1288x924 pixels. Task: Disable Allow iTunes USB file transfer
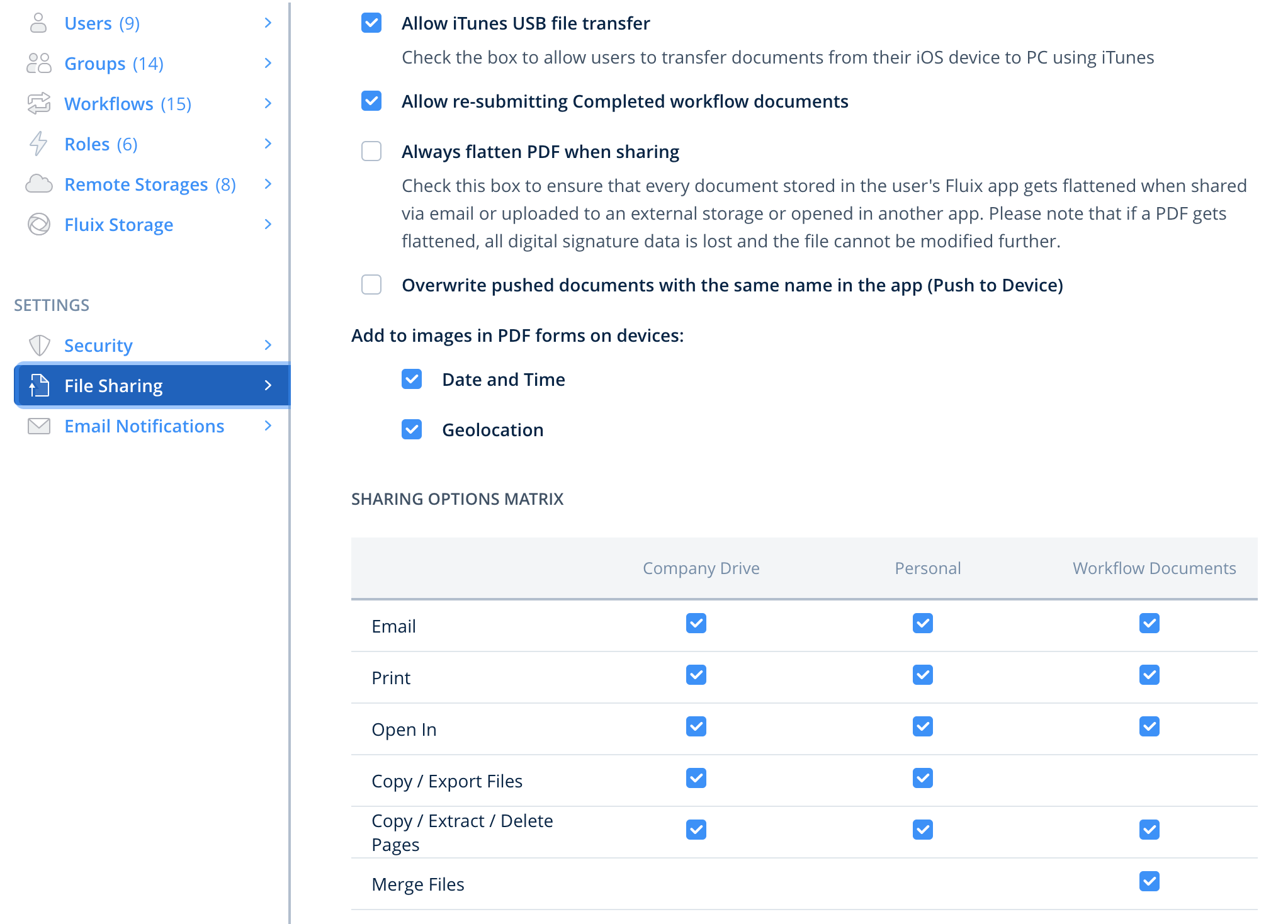371,23
